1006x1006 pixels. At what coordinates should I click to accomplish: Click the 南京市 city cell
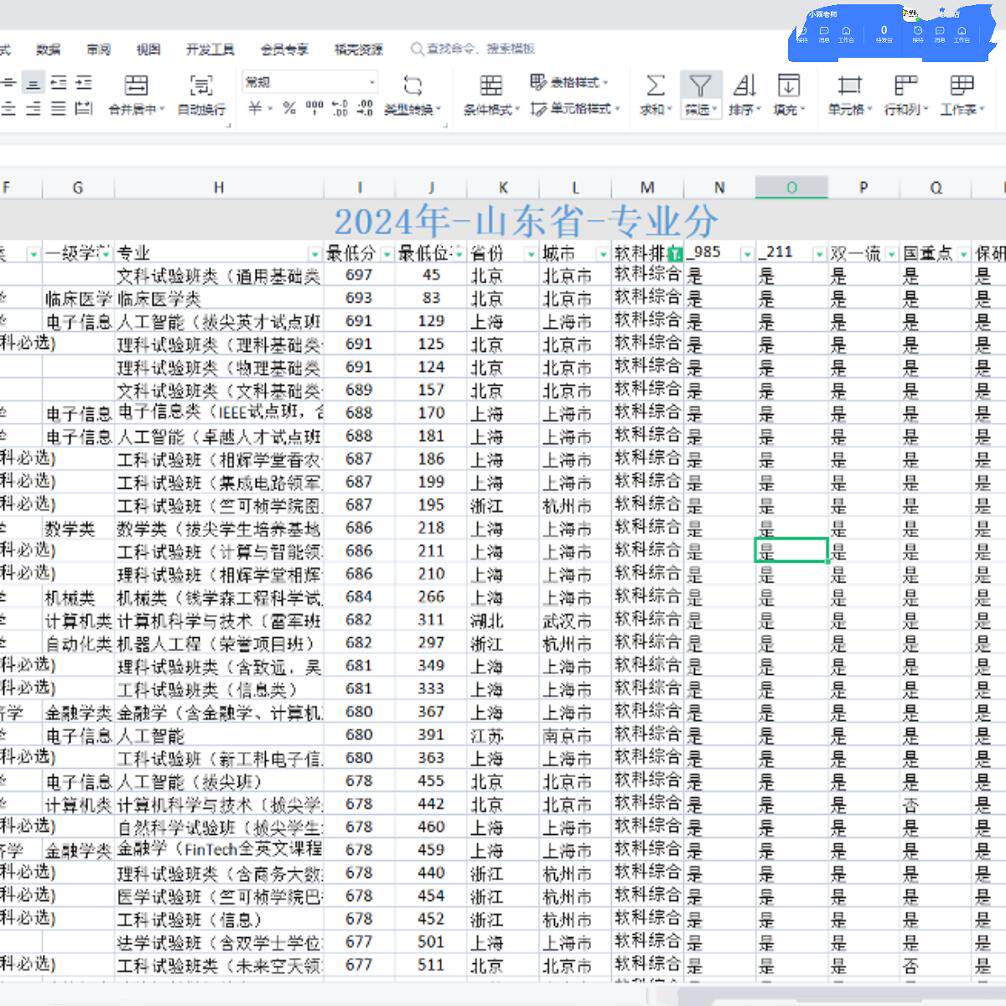pos(575,735)
